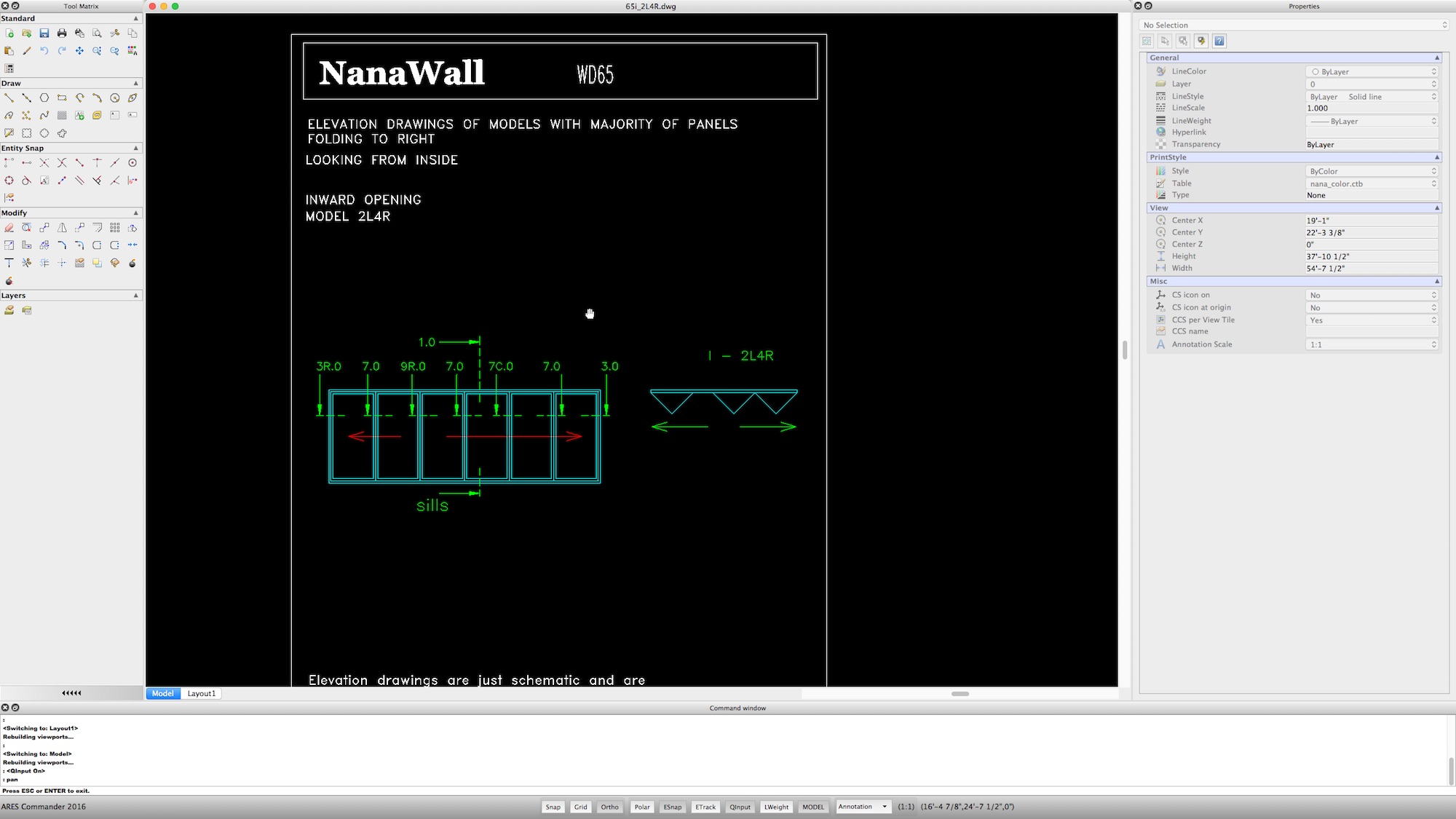Image resolution: width=1456 pixels, height=819 pixels.
Task: Select the Polygon draw tool
Action: tap(44, 98)
